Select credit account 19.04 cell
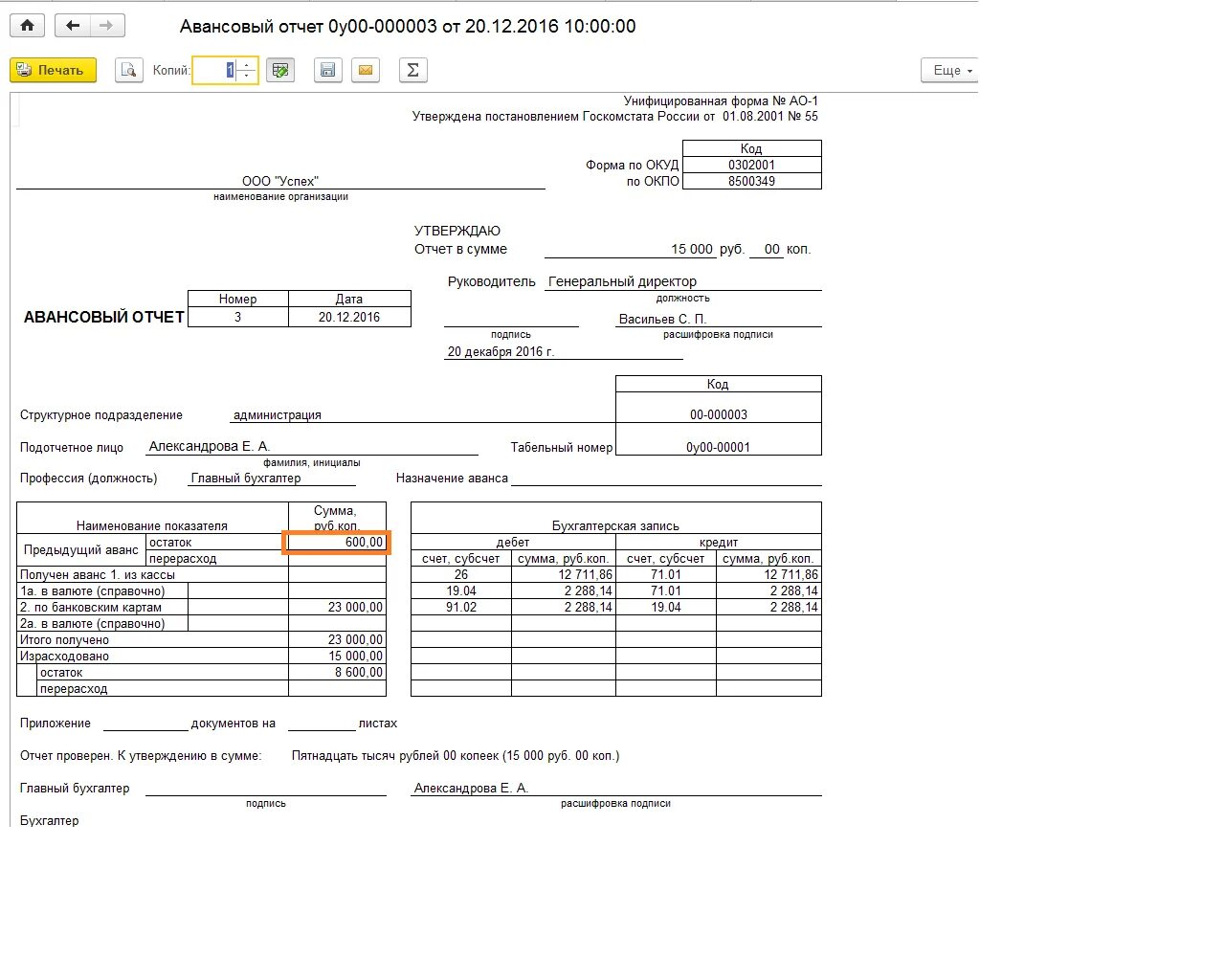Viewport: 1225px width, 980px height. coord(666,607)
